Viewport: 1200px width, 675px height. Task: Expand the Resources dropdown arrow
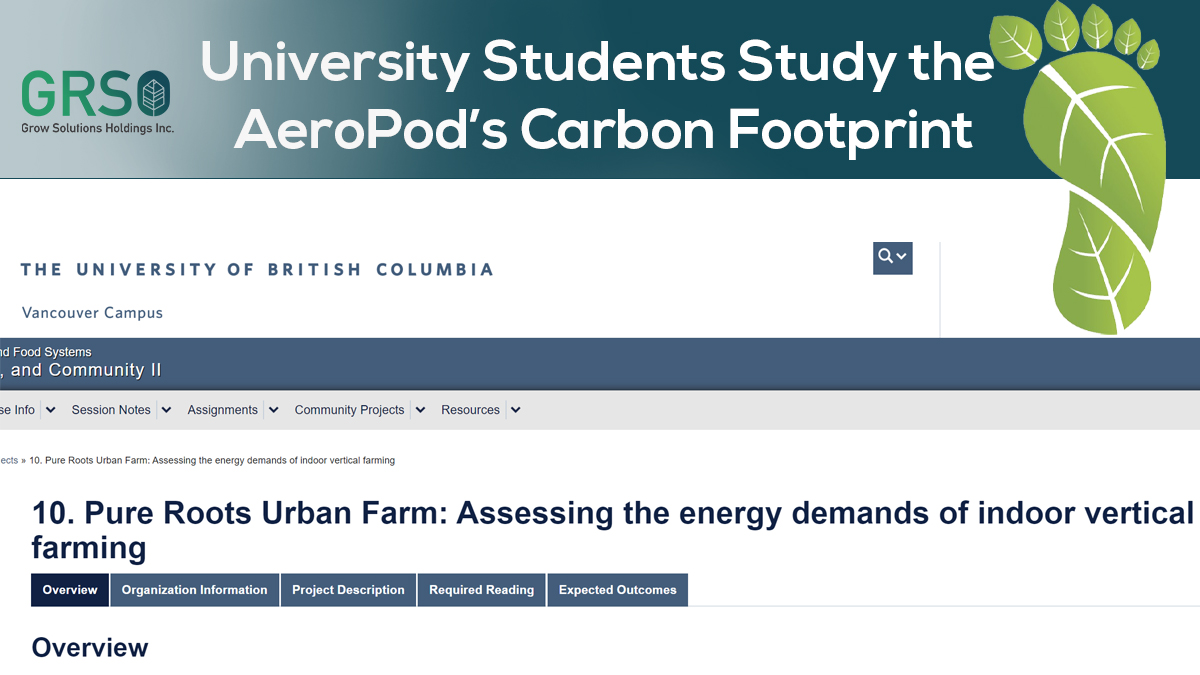pyautogui.click(x=515, y=410)
